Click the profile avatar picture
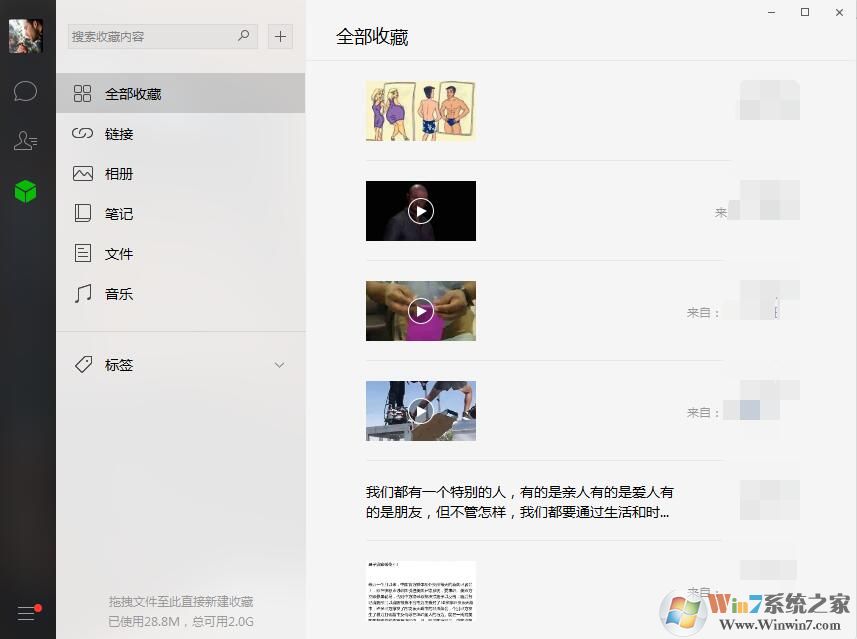The image size is (857, 639). (x=26, y=36)
